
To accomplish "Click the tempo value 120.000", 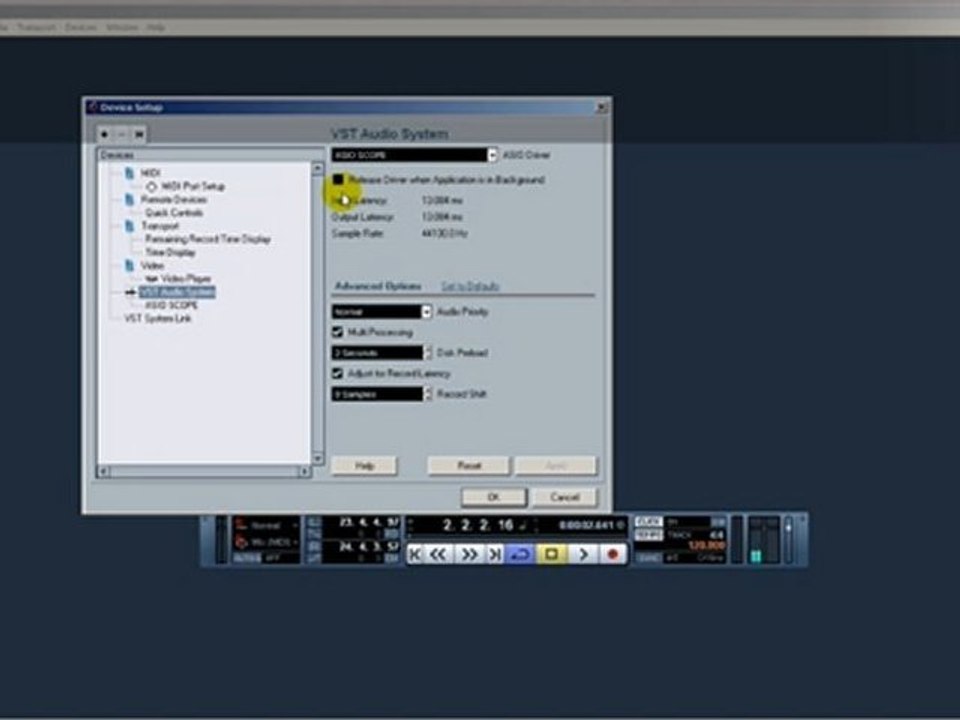I will (x=707, y=546).
